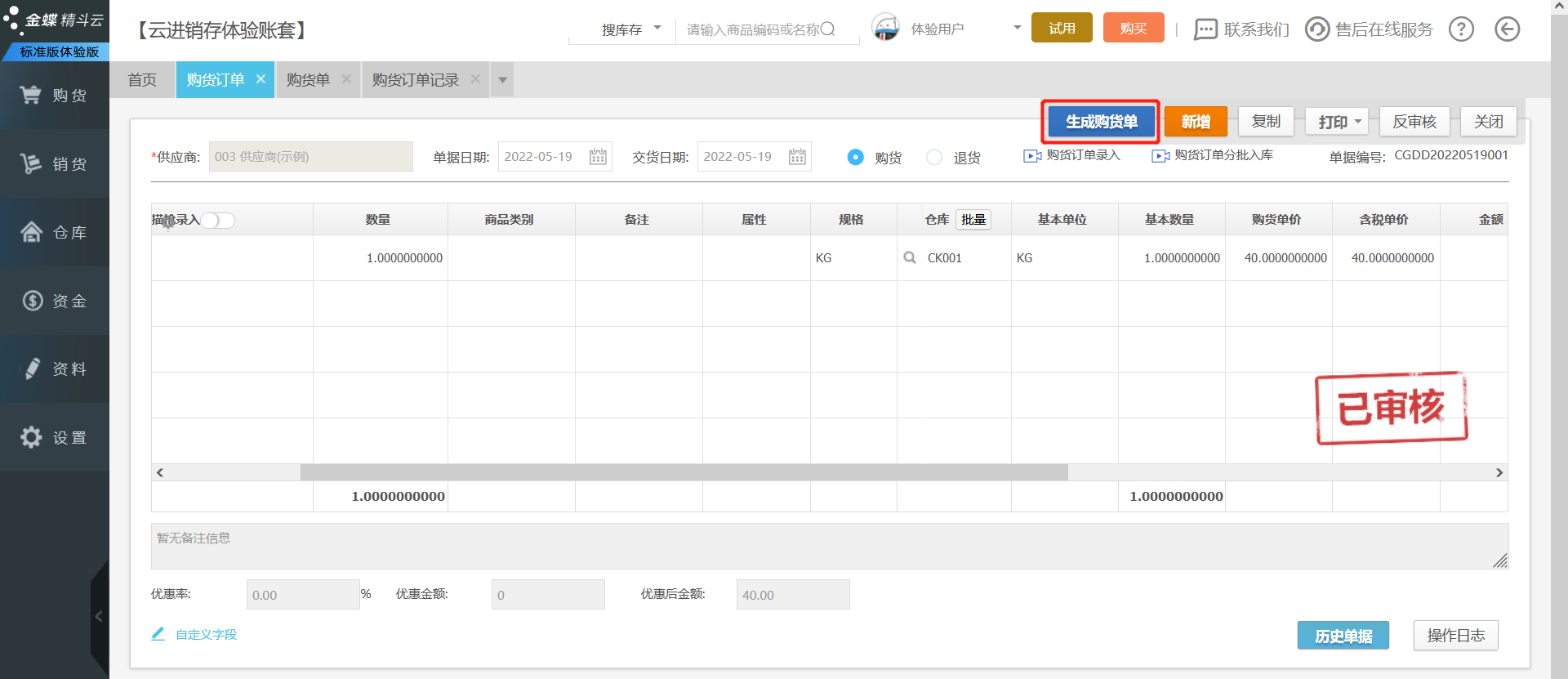Image resolution: width=1568 pixels, height=679 pixels.
Task: Click the 生成购货单 button
Action: point(1101,122)
